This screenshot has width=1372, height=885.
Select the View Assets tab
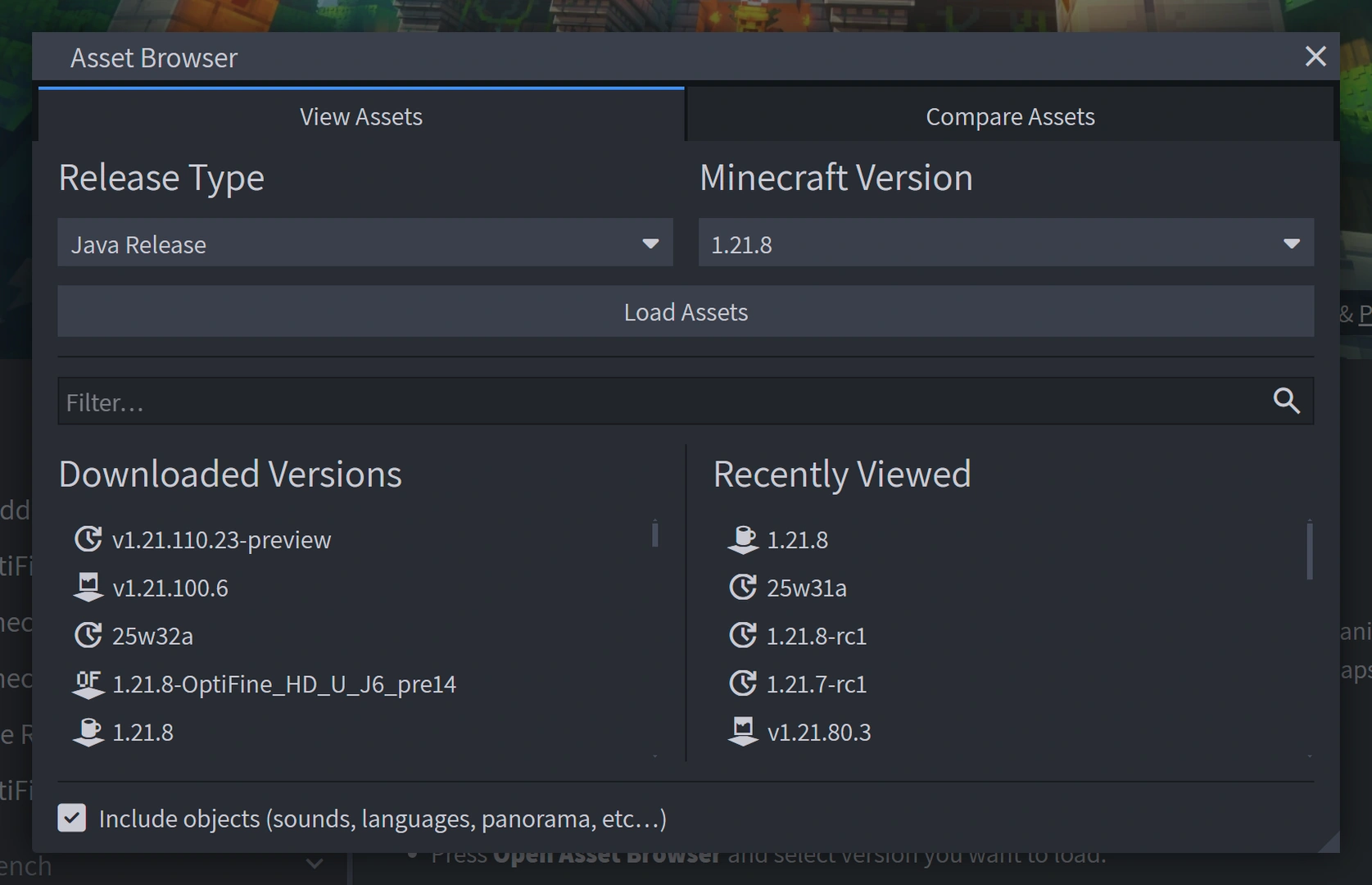tap(360, 116)
